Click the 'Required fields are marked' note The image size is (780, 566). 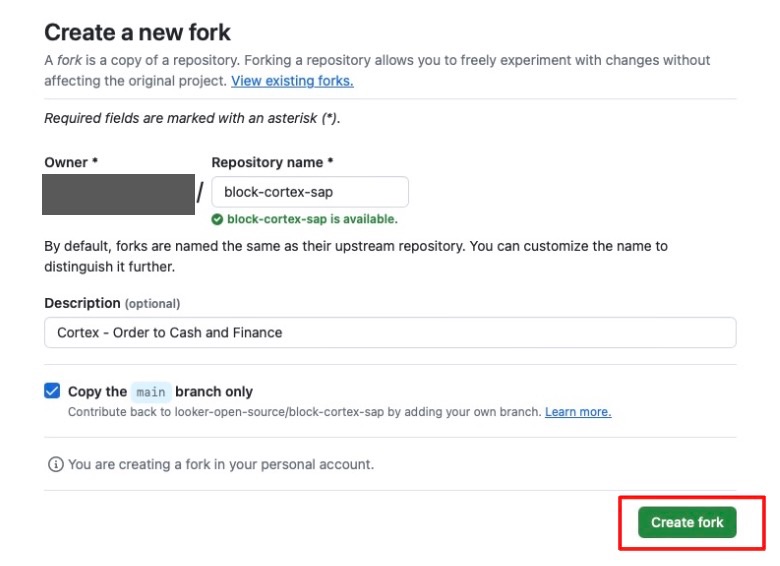coord(192,118)
